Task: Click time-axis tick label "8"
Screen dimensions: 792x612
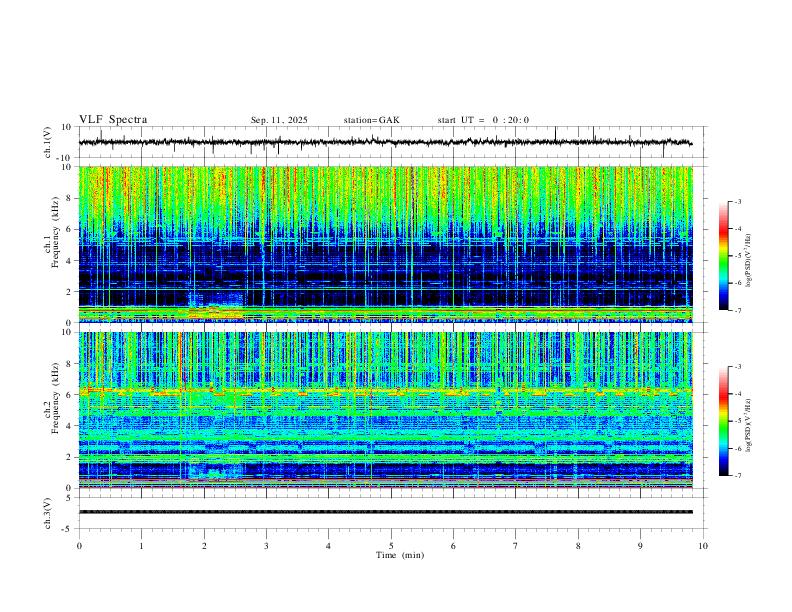Action: pyautogui.click(x=578, y=546)
